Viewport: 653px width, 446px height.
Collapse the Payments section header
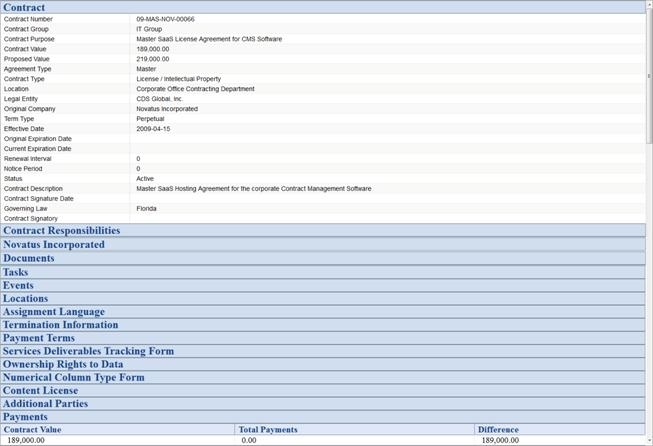323,417
